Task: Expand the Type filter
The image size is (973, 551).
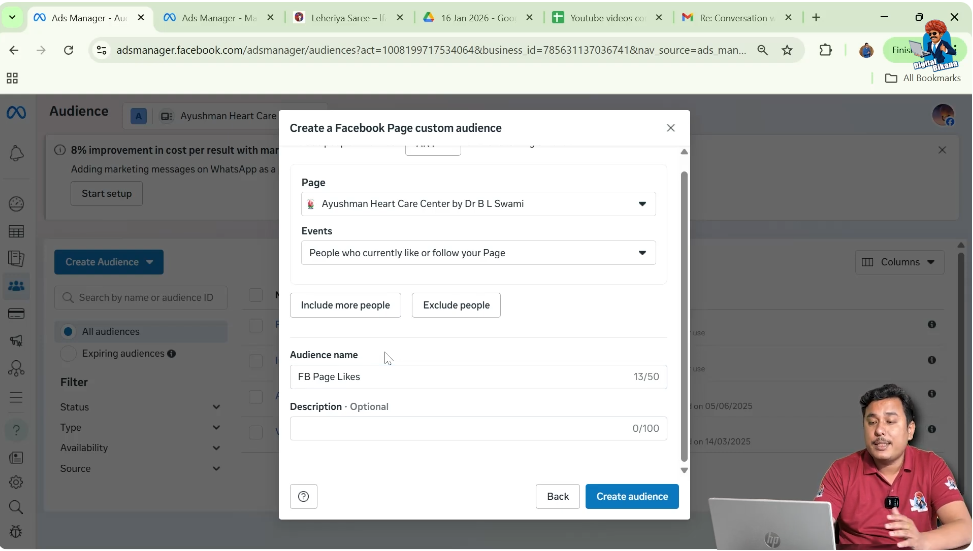Action: point(140,428)
